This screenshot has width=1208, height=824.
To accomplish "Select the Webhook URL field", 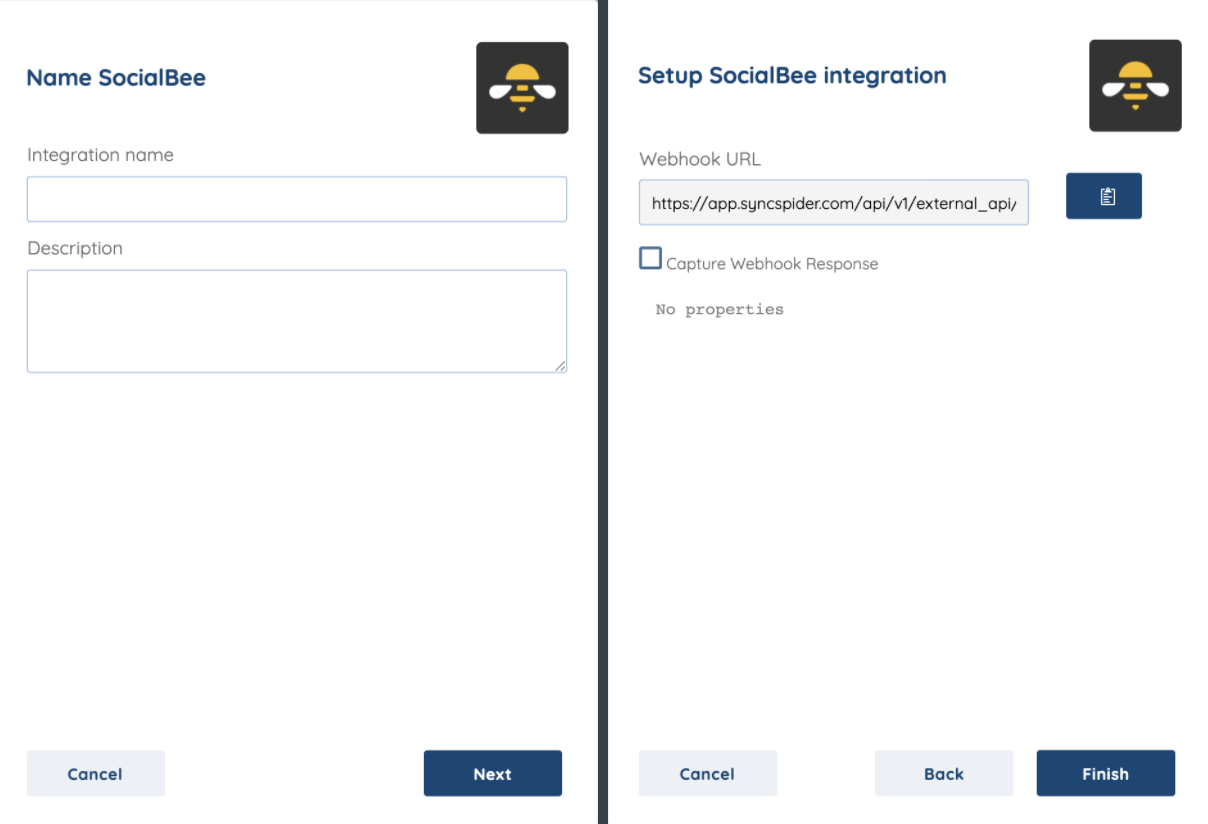I will coord(834,202).
